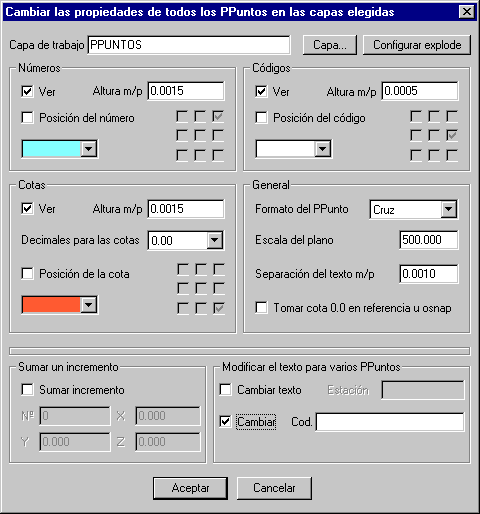The image size is (480, 514).
Task: Click the Escala del plano field
Action: pos(429,240)
